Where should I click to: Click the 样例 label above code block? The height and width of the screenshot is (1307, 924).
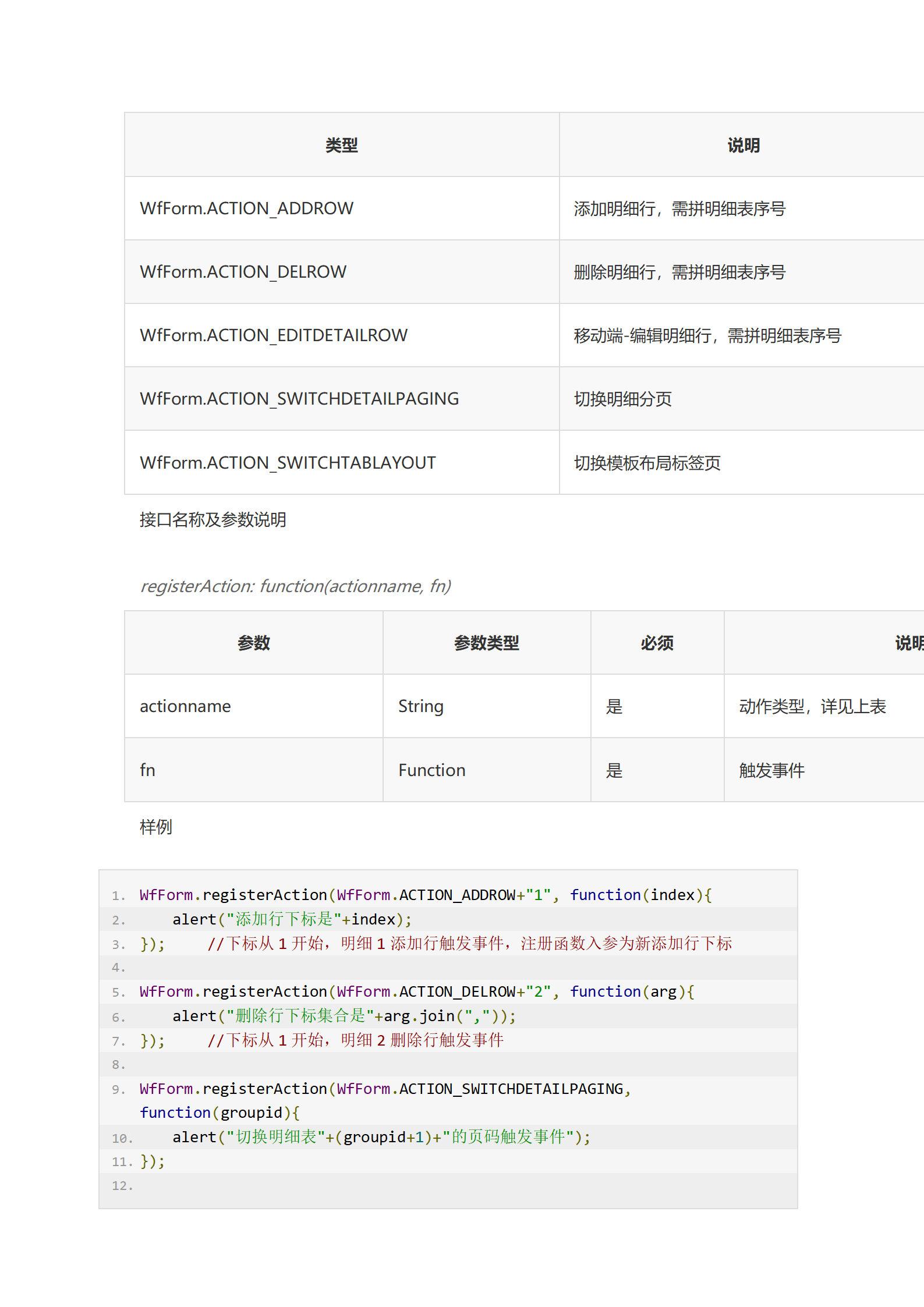(155, 827)
